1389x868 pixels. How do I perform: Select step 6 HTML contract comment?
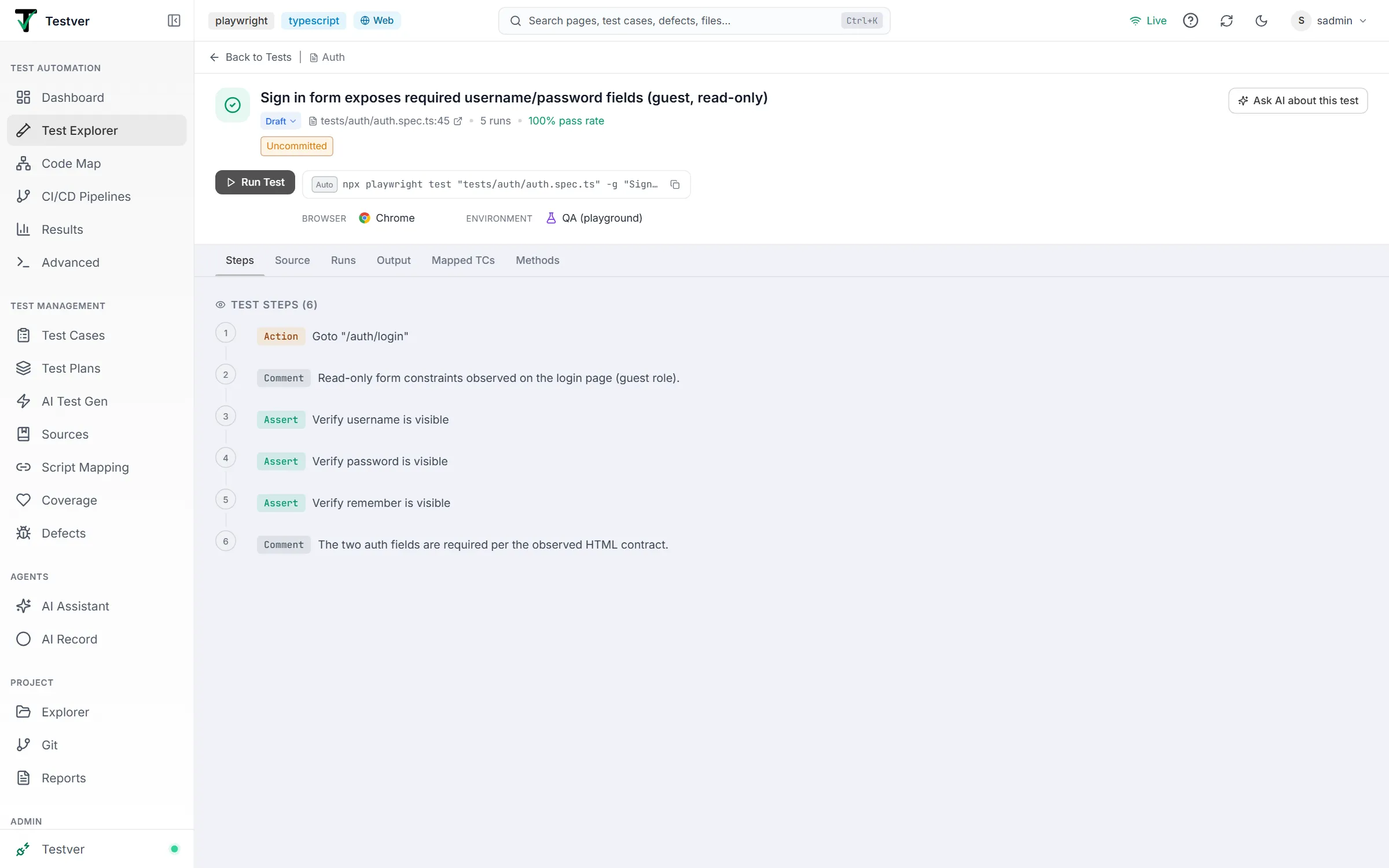[493, 545]
